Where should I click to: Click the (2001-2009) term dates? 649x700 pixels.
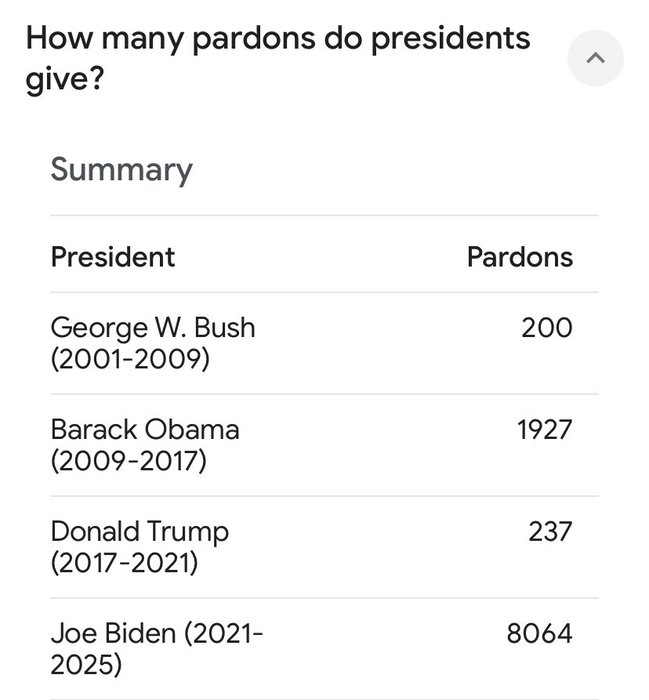pyautogui.click(x=130, y=359)
